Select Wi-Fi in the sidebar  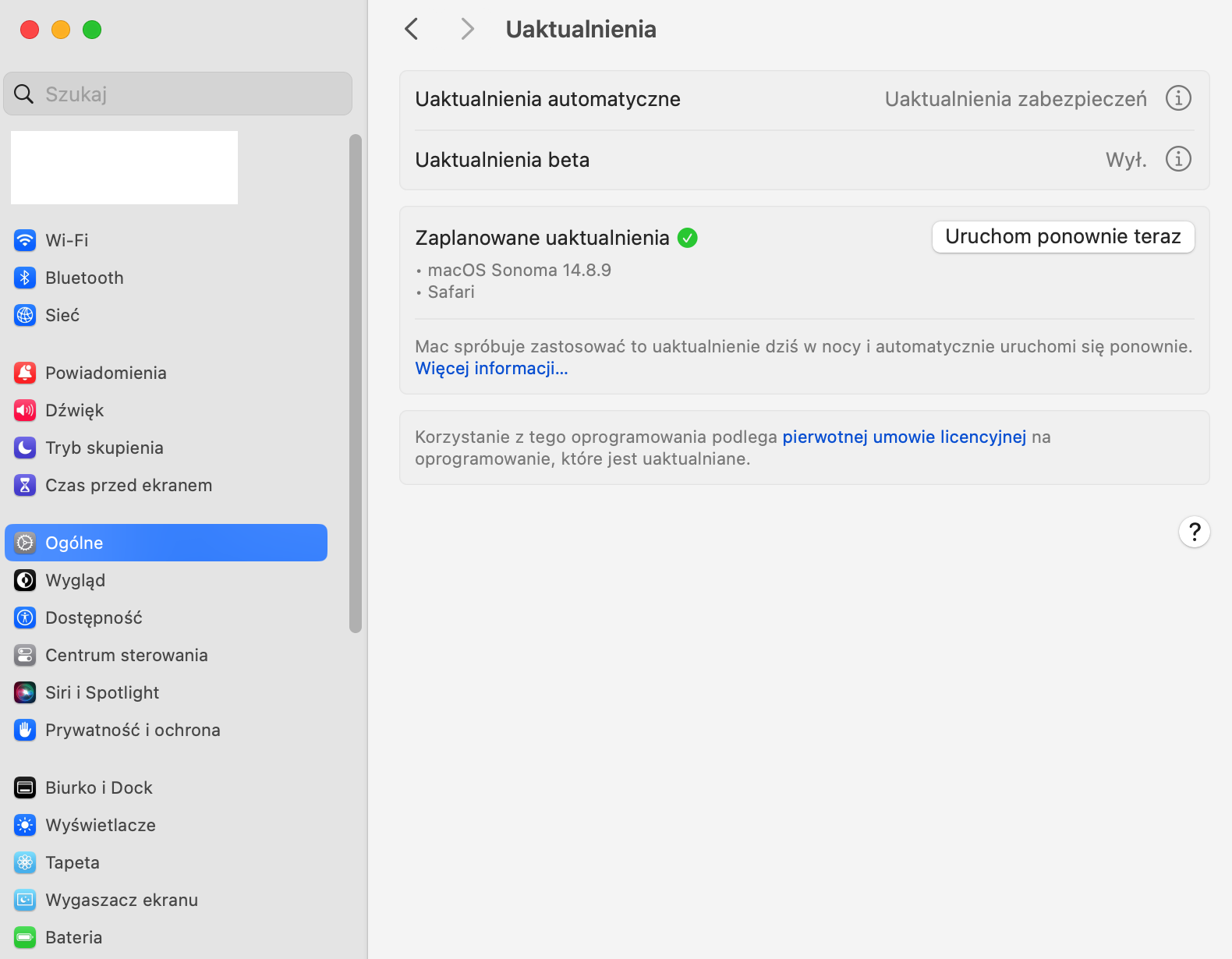166,240
